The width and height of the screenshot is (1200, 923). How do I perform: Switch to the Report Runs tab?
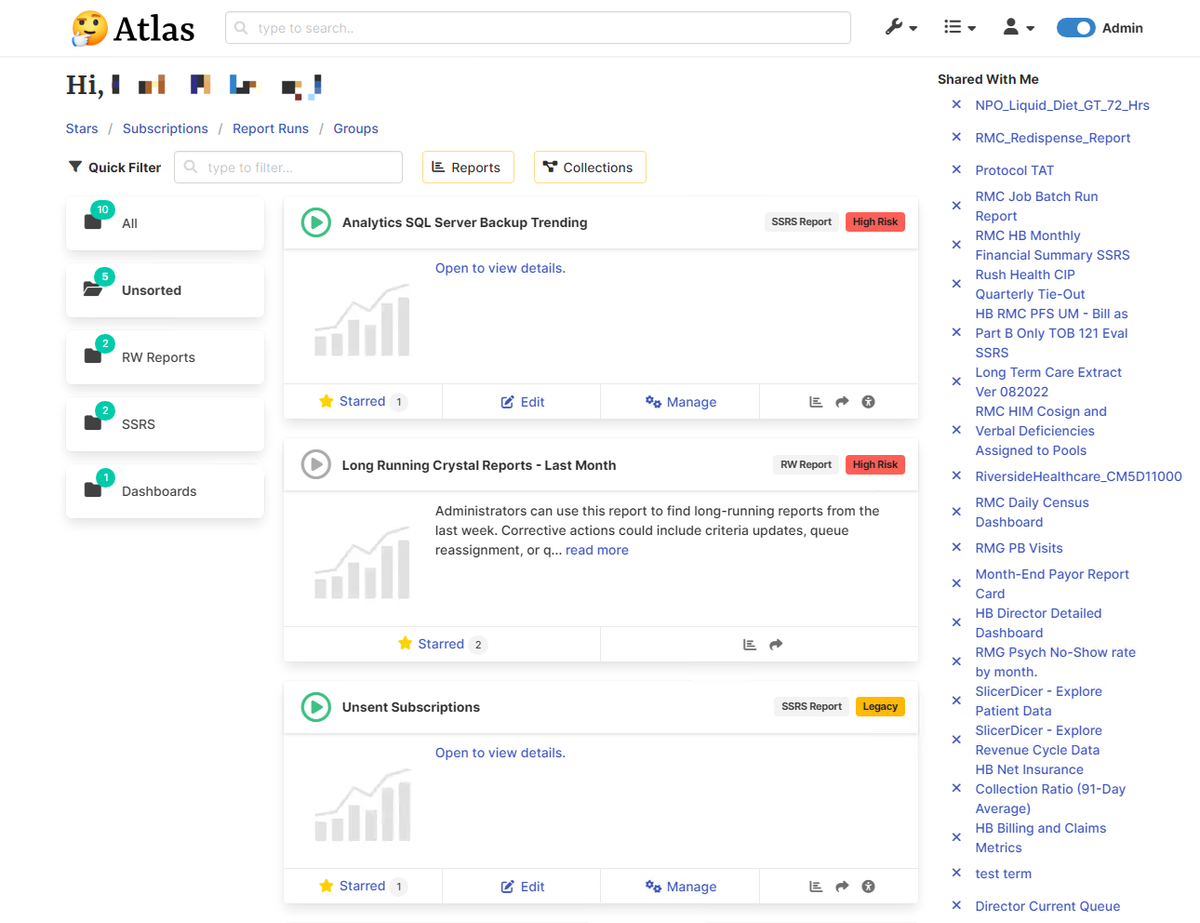(x=270, y=129)
